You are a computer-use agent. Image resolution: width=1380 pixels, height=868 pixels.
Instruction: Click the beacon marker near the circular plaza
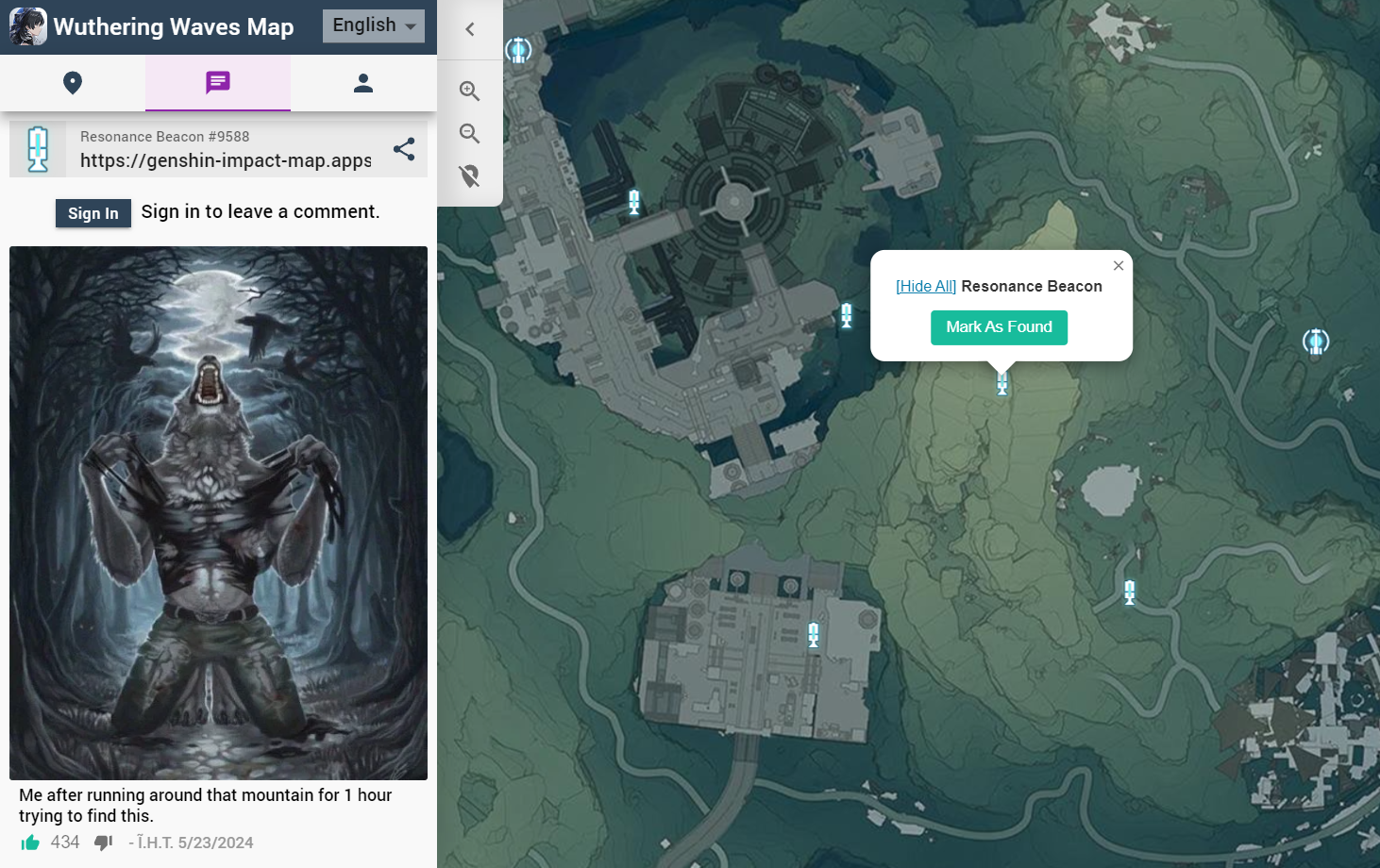pyautogui.click(x=634, y=202)
